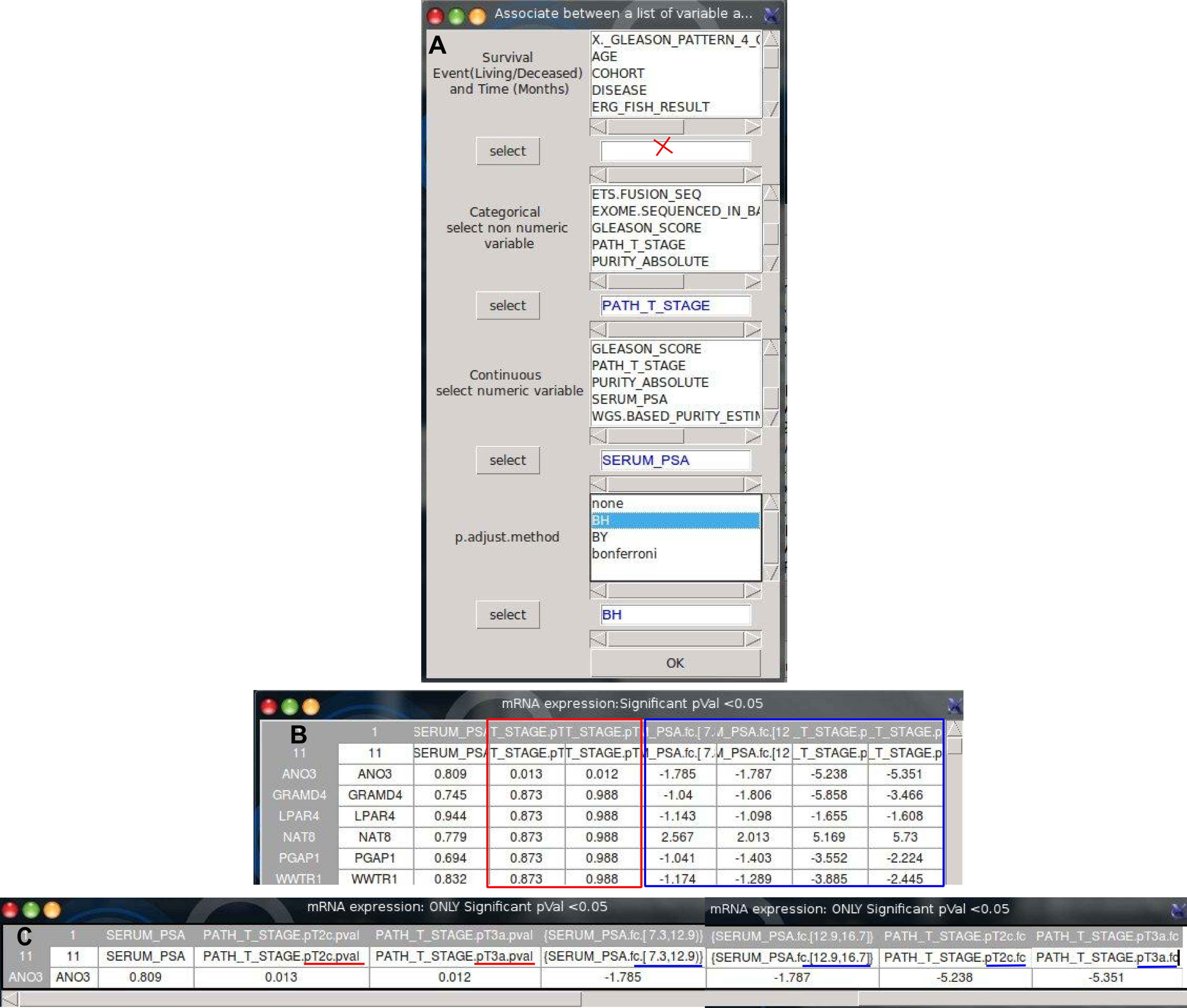Viewport: 1187px width, 1008px height.
Task: Choose AGE in the survival variable list
Action: 604,56
